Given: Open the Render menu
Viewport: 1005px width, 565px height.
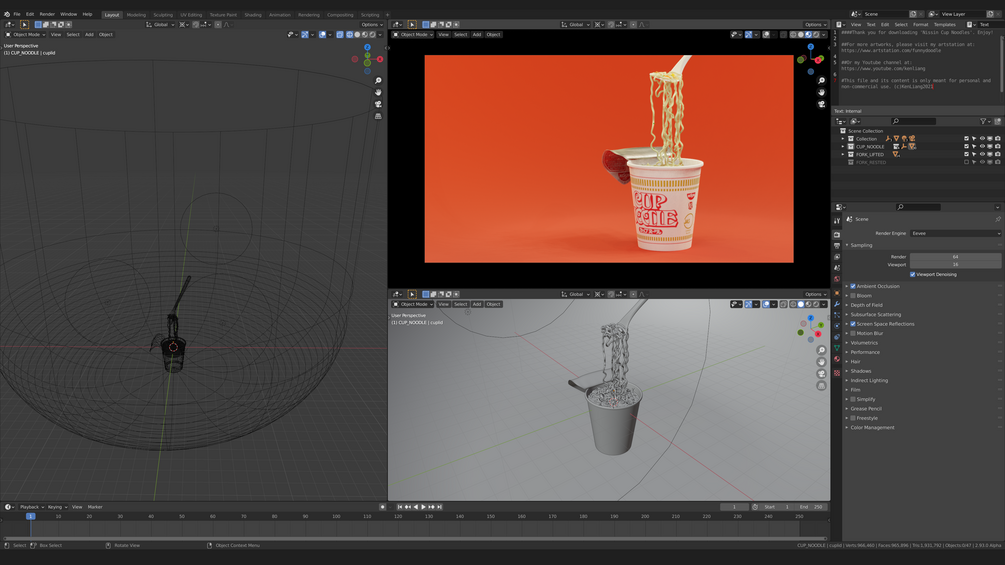Looking at the screenshot, I should click(47, 14).
